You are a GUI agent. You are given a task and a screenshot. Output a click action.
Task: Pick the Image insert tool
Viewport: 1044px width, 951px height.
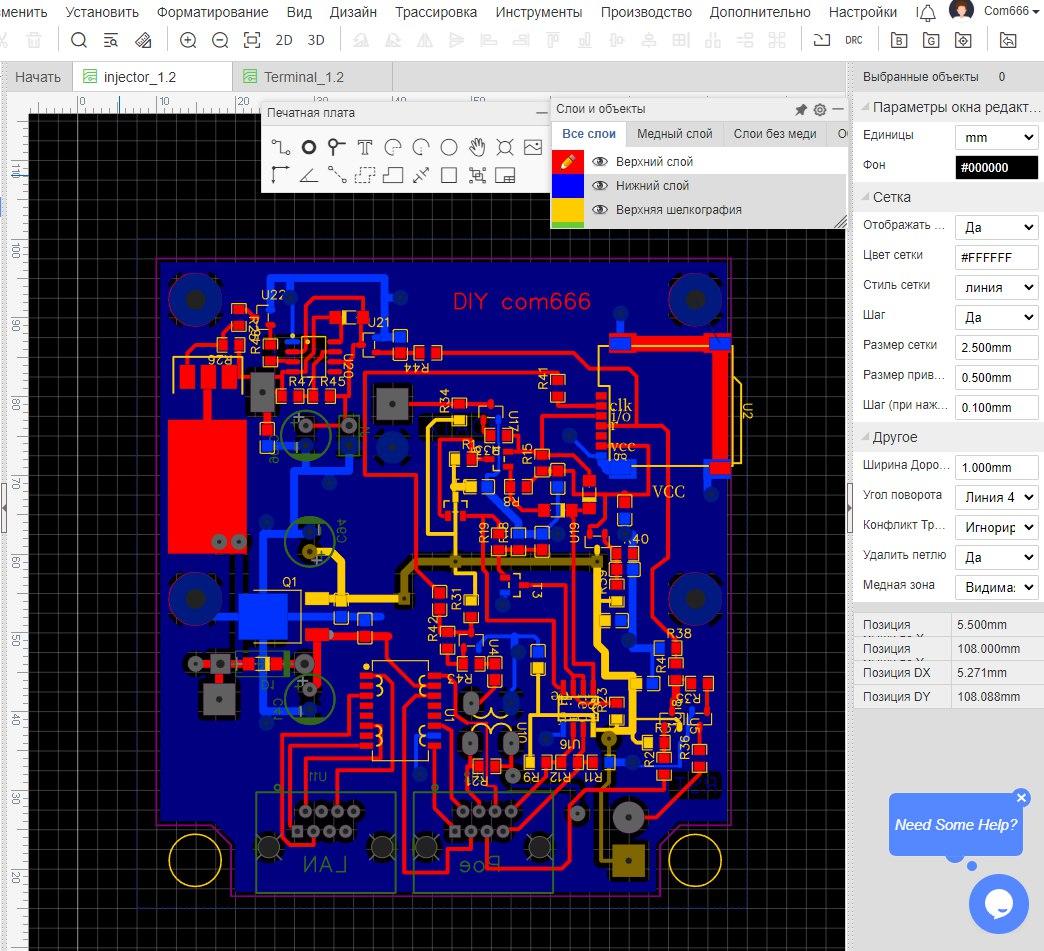click(x=533, y=148)
